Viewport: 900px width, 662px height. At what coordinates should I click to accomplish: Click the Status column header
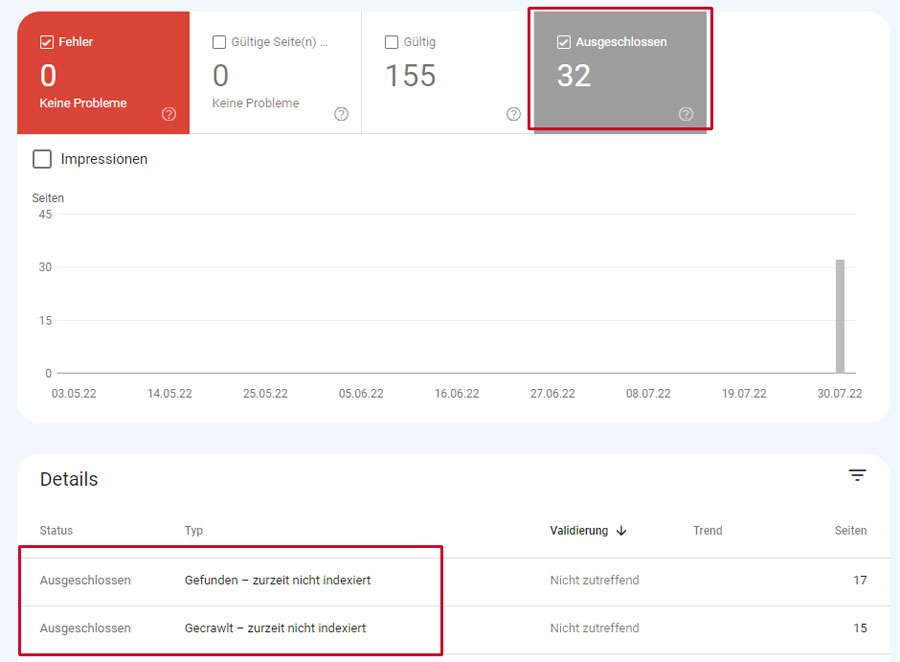(56, 531)
